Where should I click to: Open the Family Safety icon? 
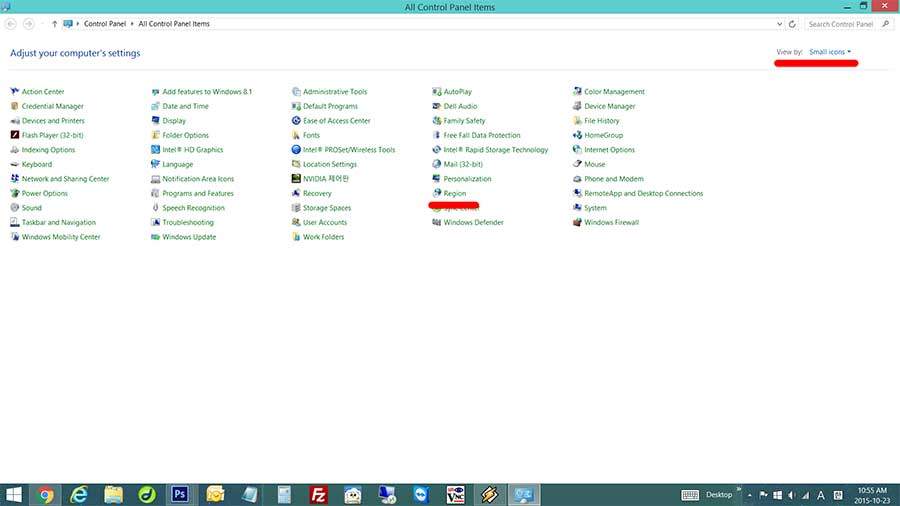pos(436,120)
